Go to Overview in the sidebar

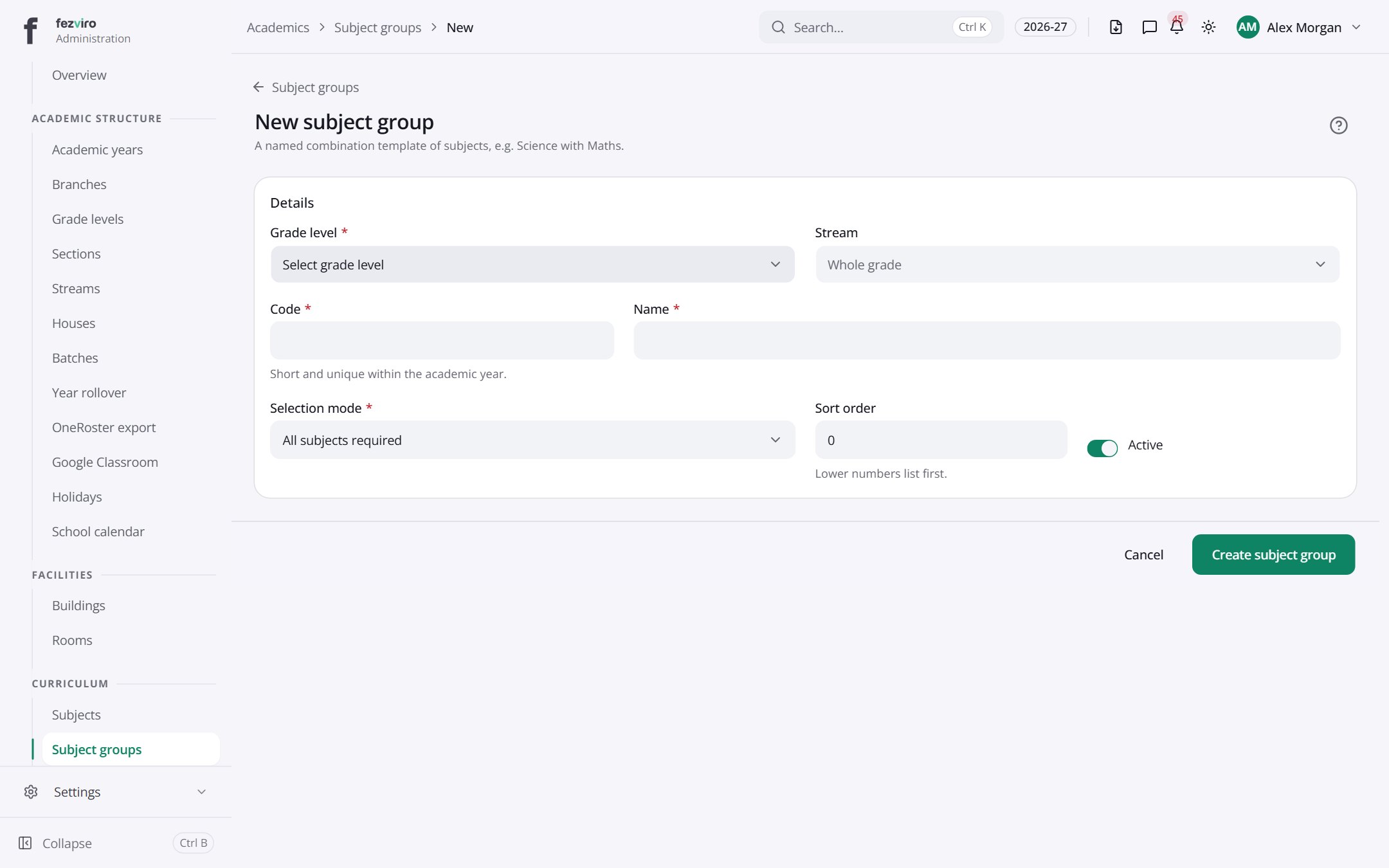(x=79, y=75)
